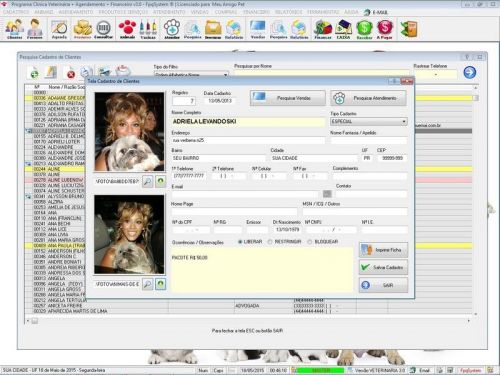Open the FINANCEIRO menu

click(256, 12)
